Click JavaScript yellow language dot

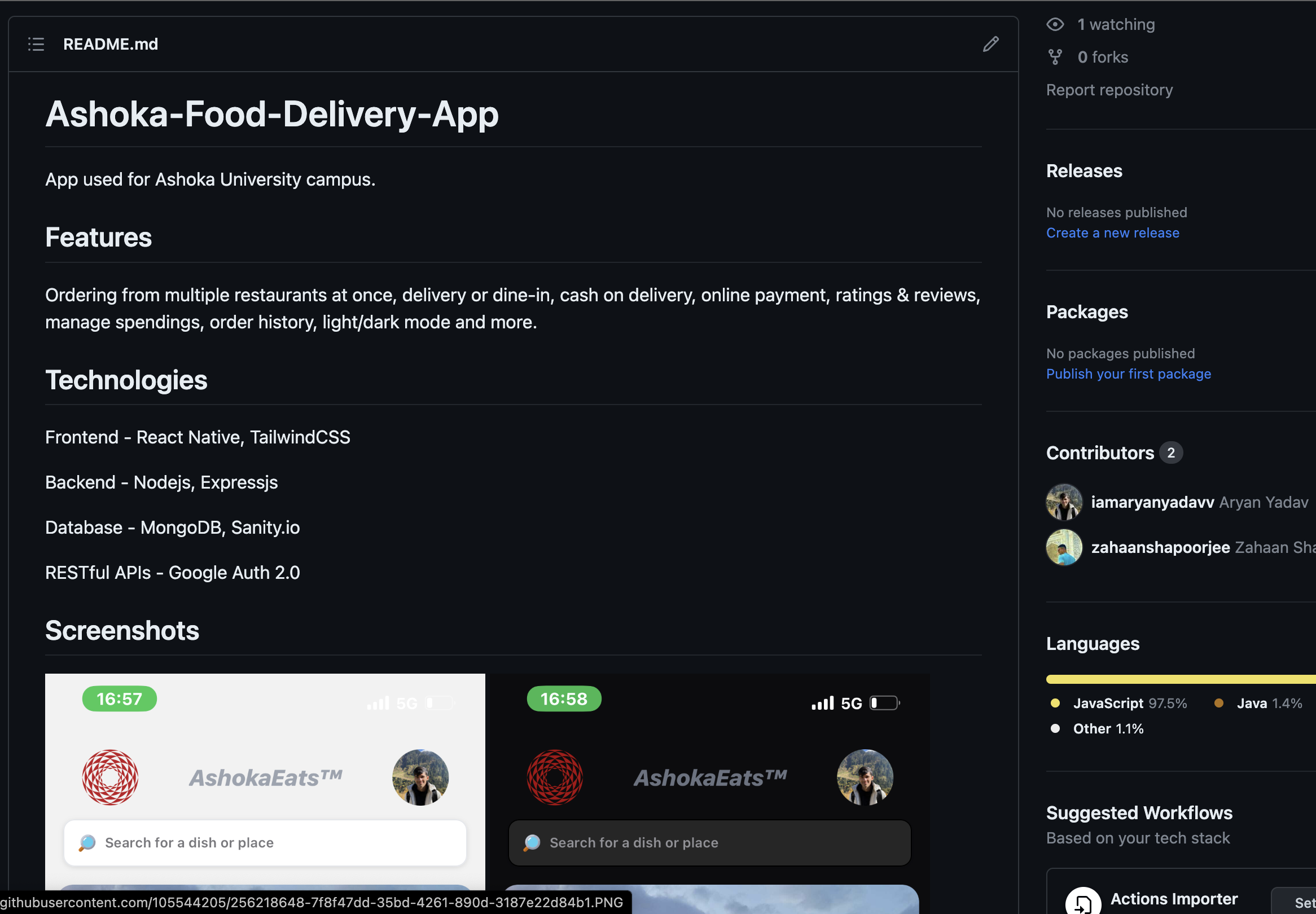pos(1055,702)
